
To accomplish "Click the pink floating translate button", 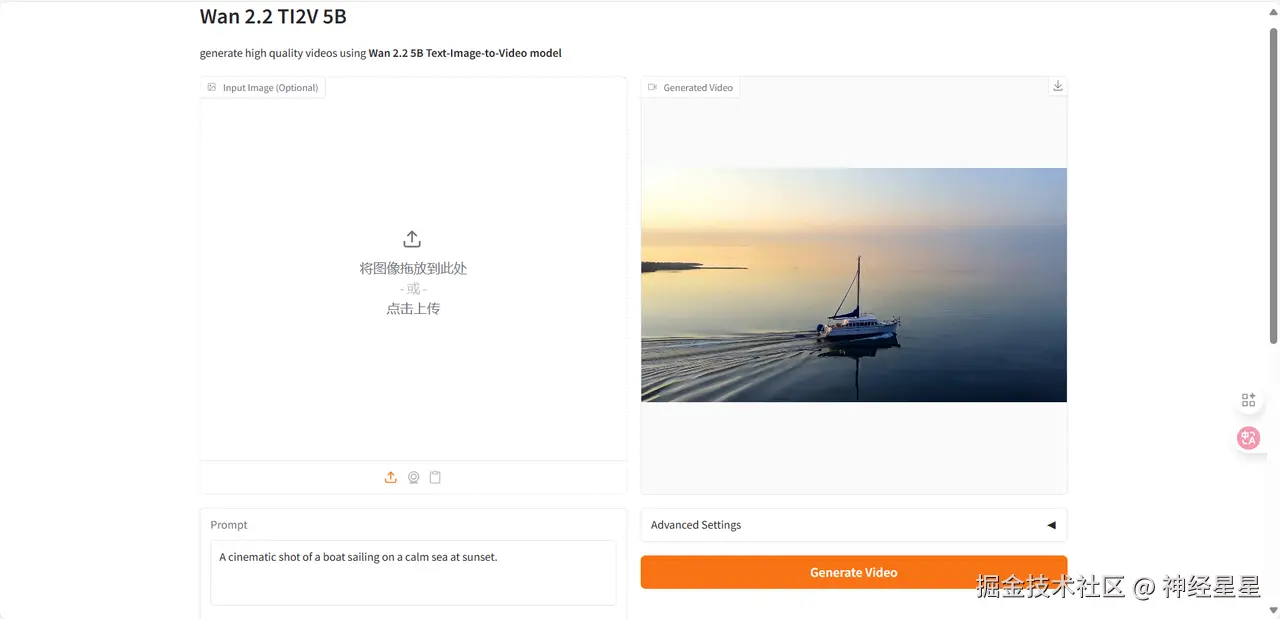I will pos(1248,438).
